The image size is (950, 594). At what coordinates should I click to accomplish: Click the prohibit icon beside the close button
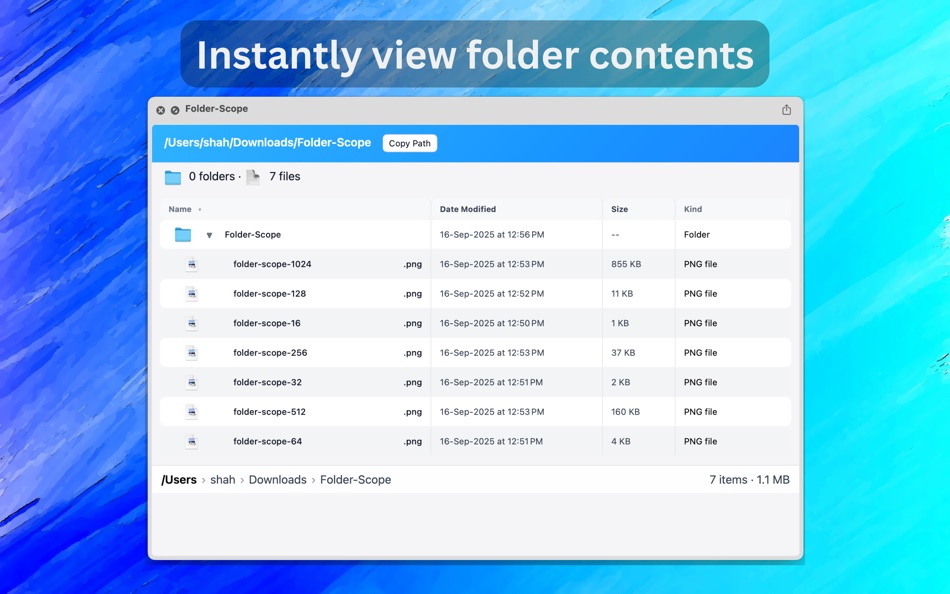173,110
